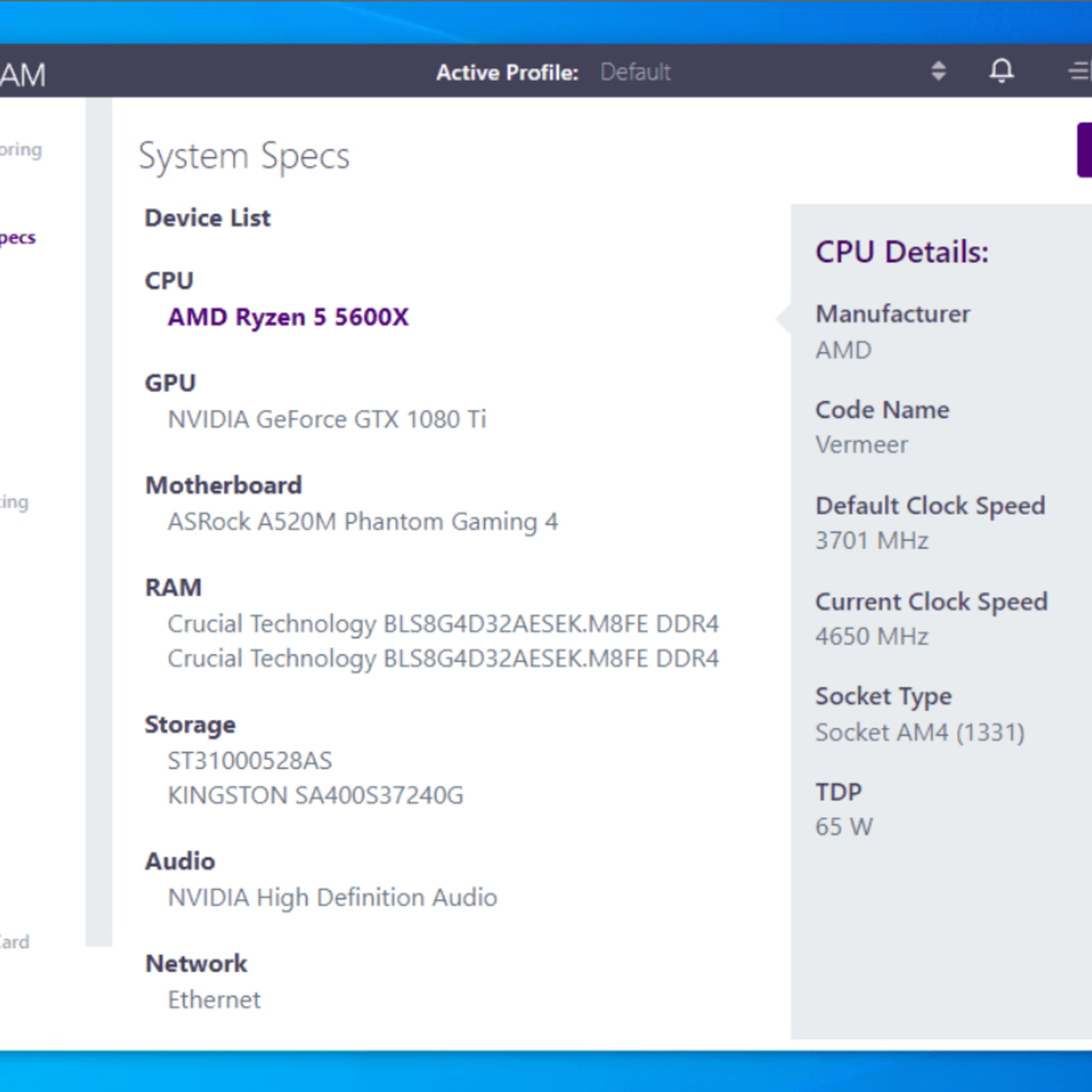Click the Socket AM4 (1331) value

pyautogui.click(x=920, y=733)
